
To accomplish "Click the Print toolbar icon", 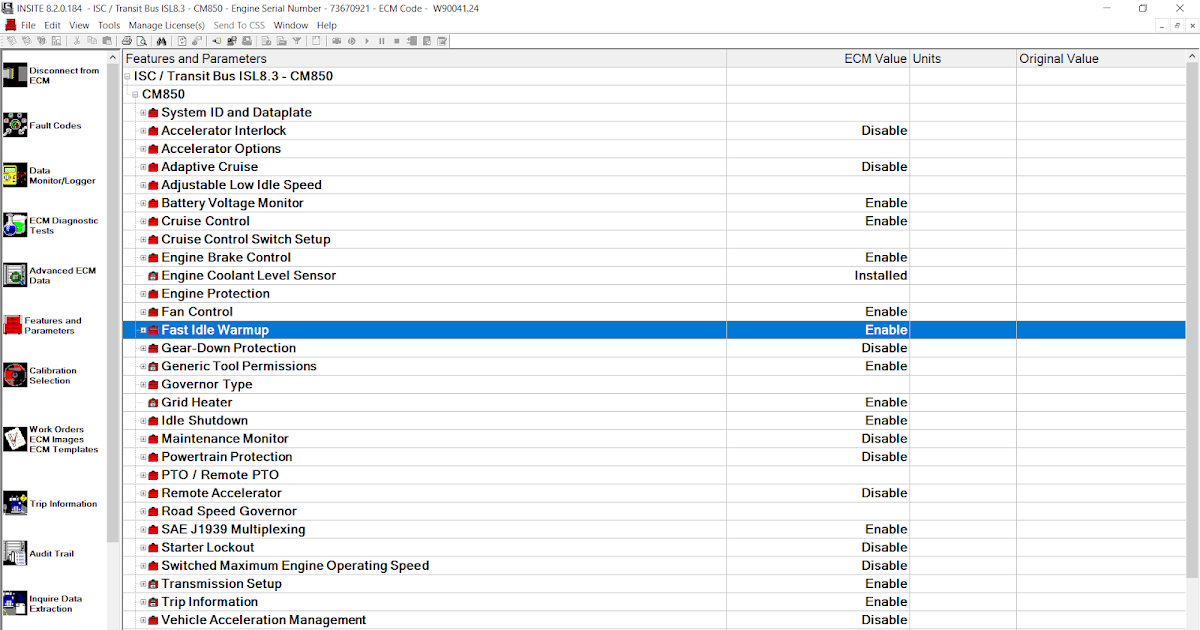I will click(127, 41).
